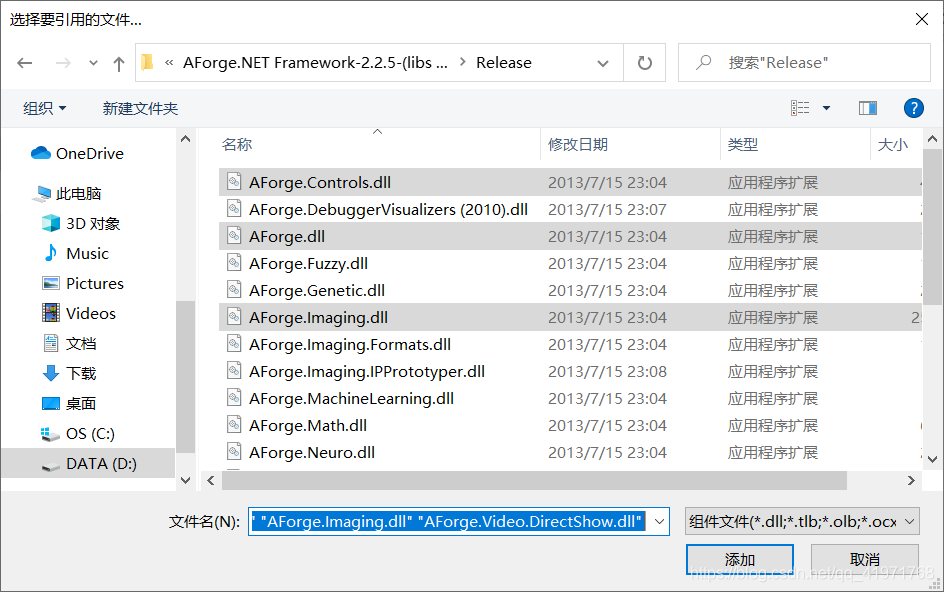
Task: Click the Release breadcrumb segment
Action: coord(504,63)
